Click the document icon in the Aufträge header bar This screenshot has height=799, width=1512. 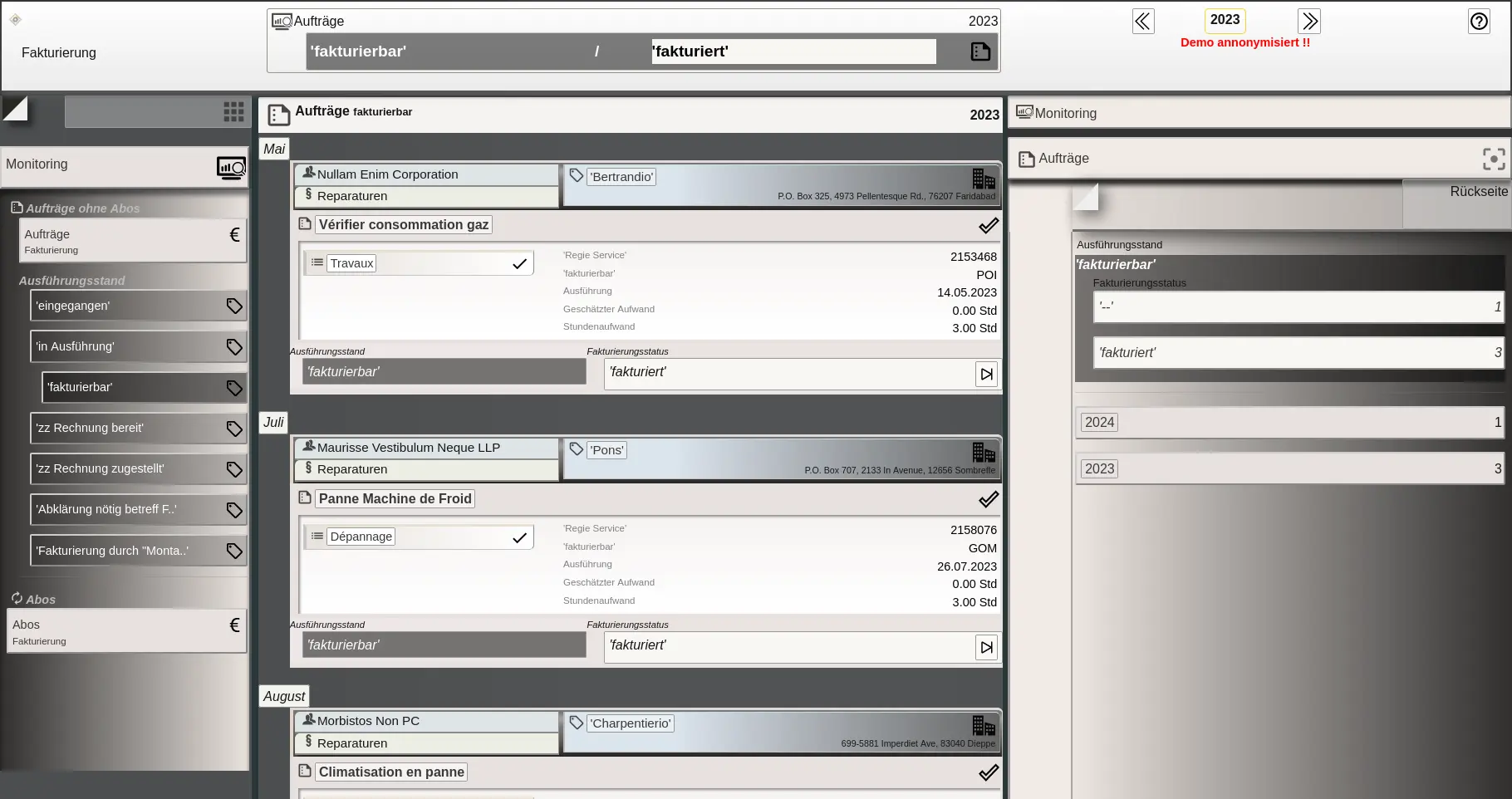980,51
